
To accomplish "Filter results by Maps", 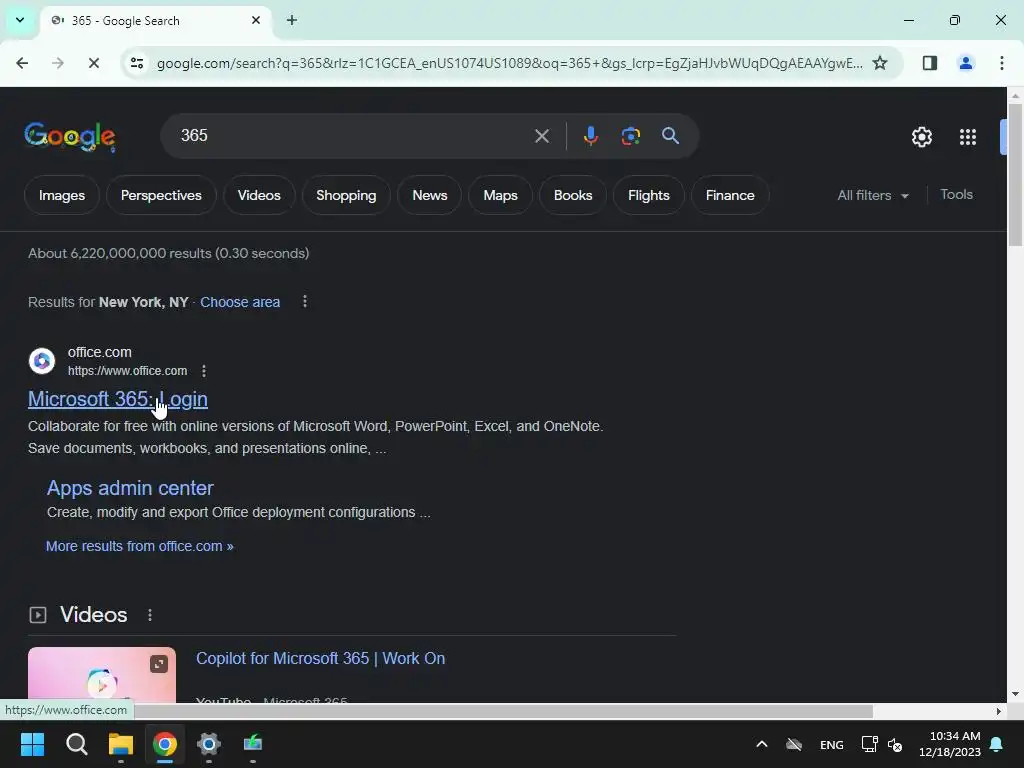I will 500,195.
